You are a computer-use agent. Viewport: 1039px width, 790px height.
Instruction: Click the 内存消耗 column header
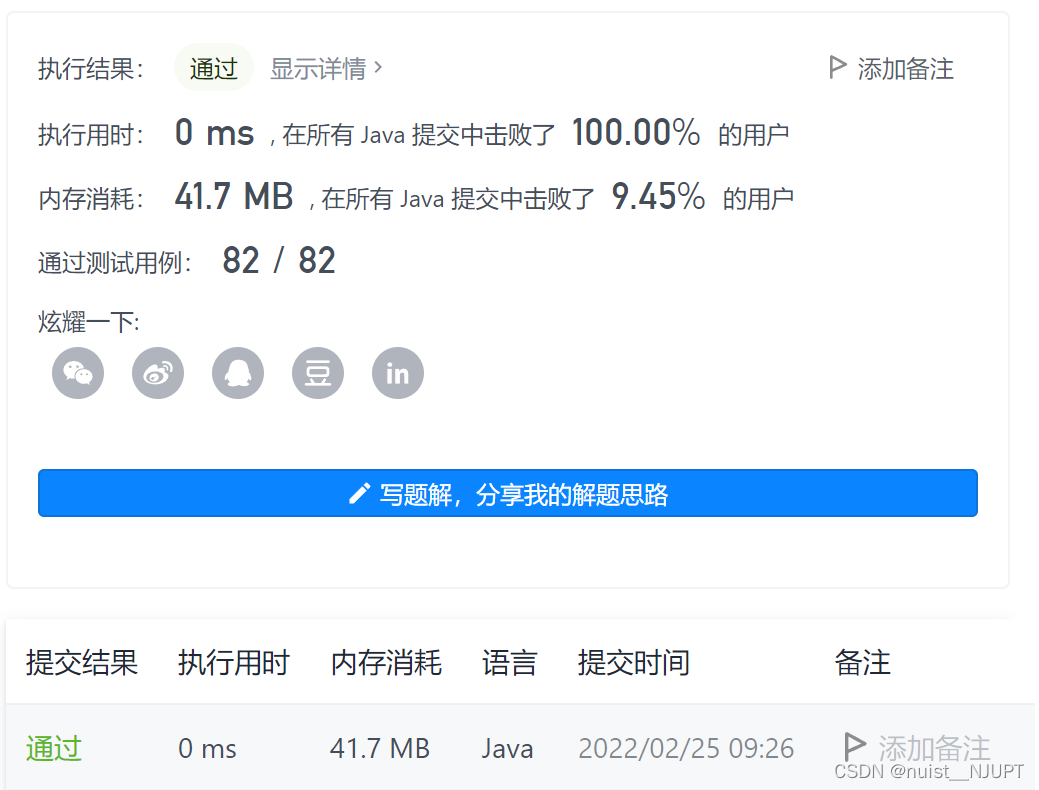pos(386,663)
